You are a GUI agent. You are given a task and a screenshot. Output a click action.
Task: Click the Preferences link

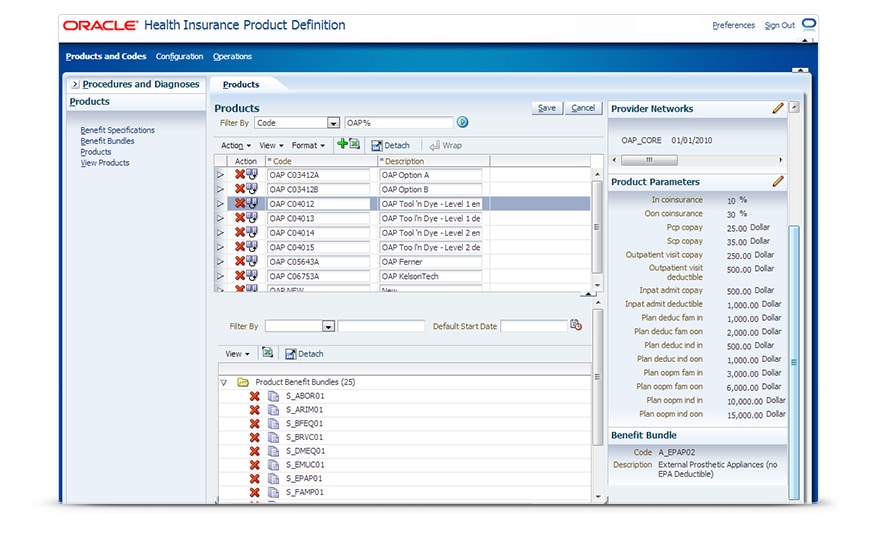(733, 25)
